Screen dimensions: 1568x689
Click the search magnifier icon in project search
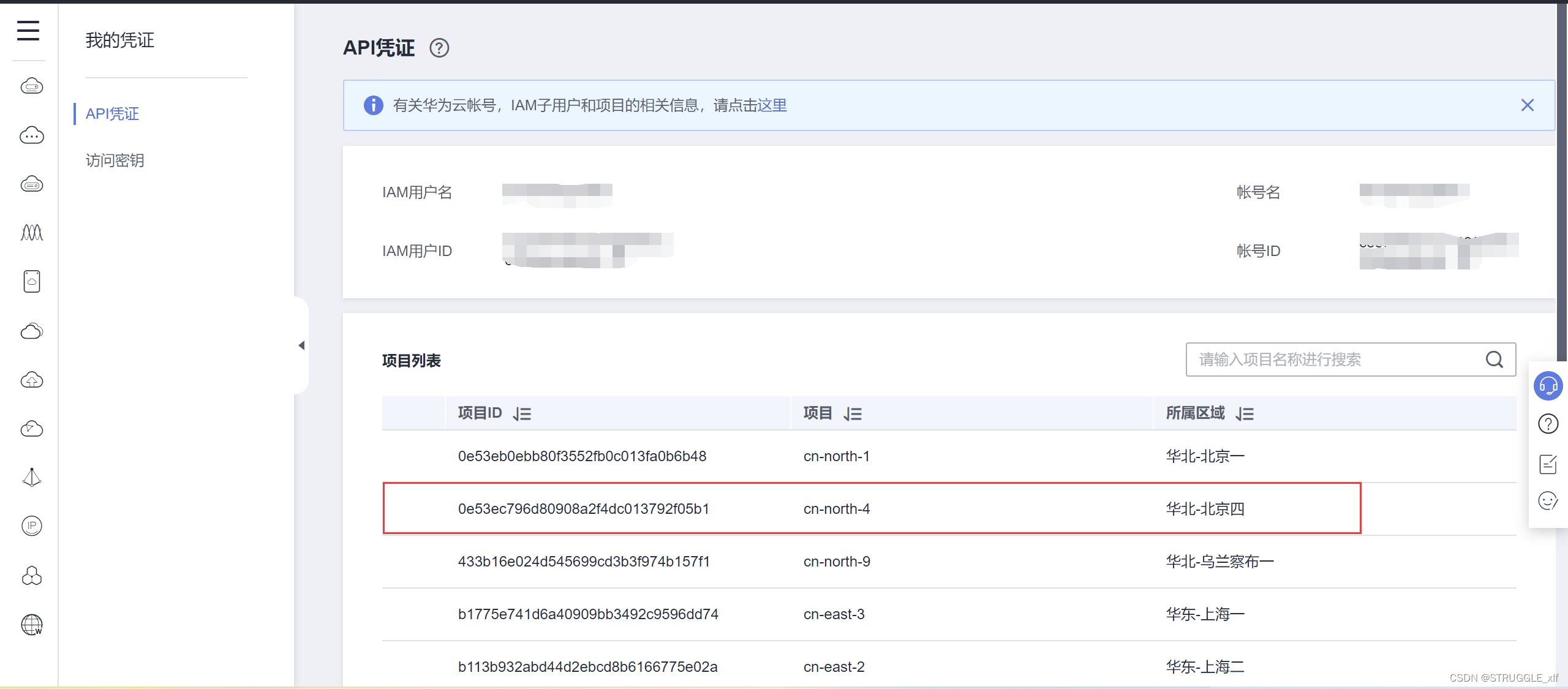pos(1494,360)
